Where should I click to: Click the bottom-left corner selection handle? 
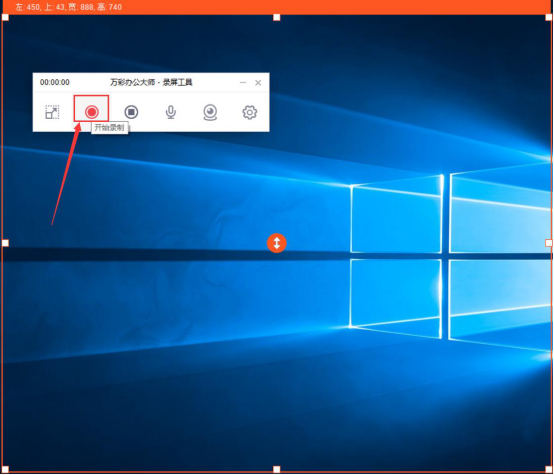5,469
